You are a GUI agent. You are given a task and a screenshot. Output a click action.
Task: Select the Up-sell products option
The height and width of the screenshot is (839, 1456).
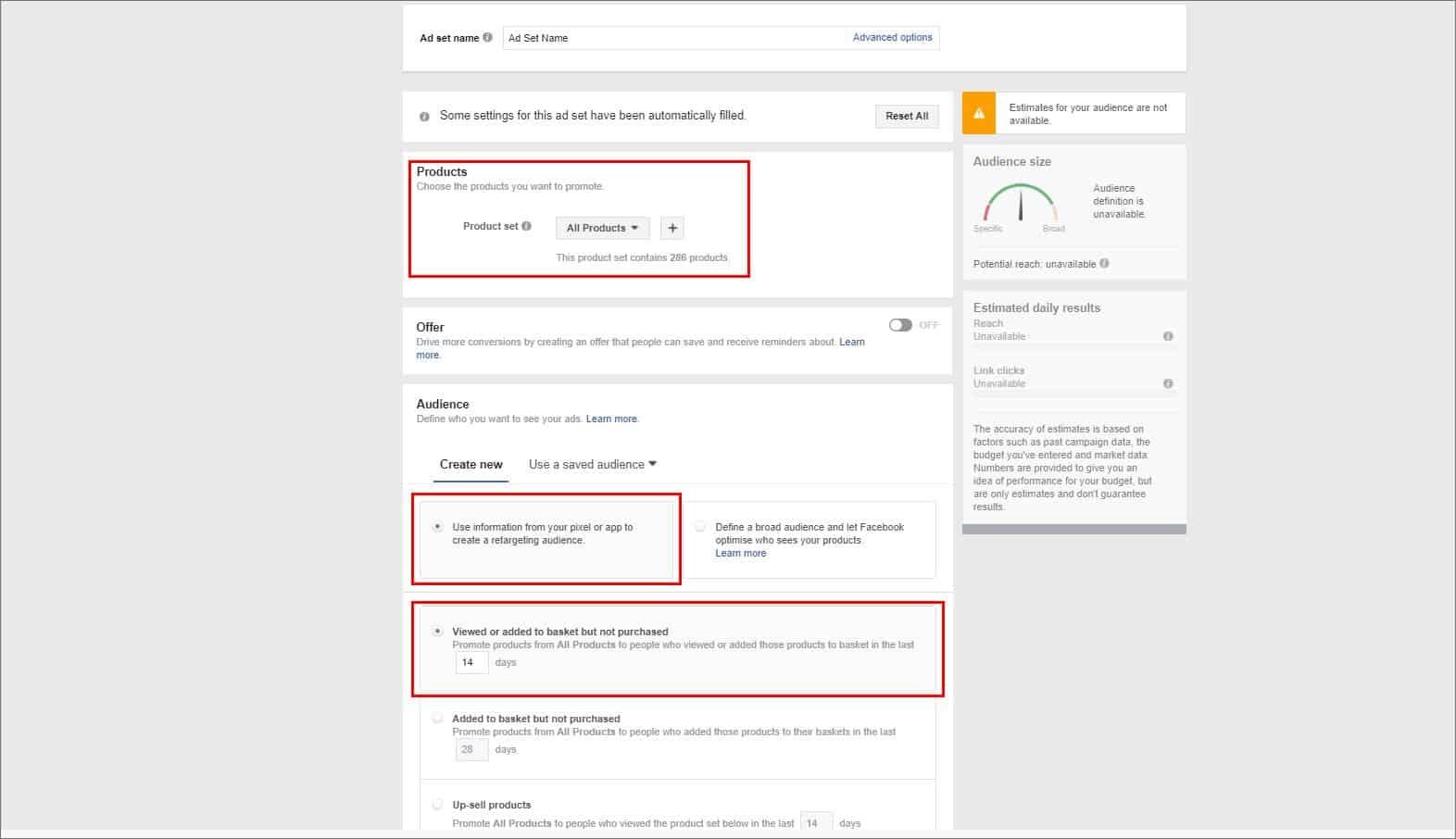point(438,805)
